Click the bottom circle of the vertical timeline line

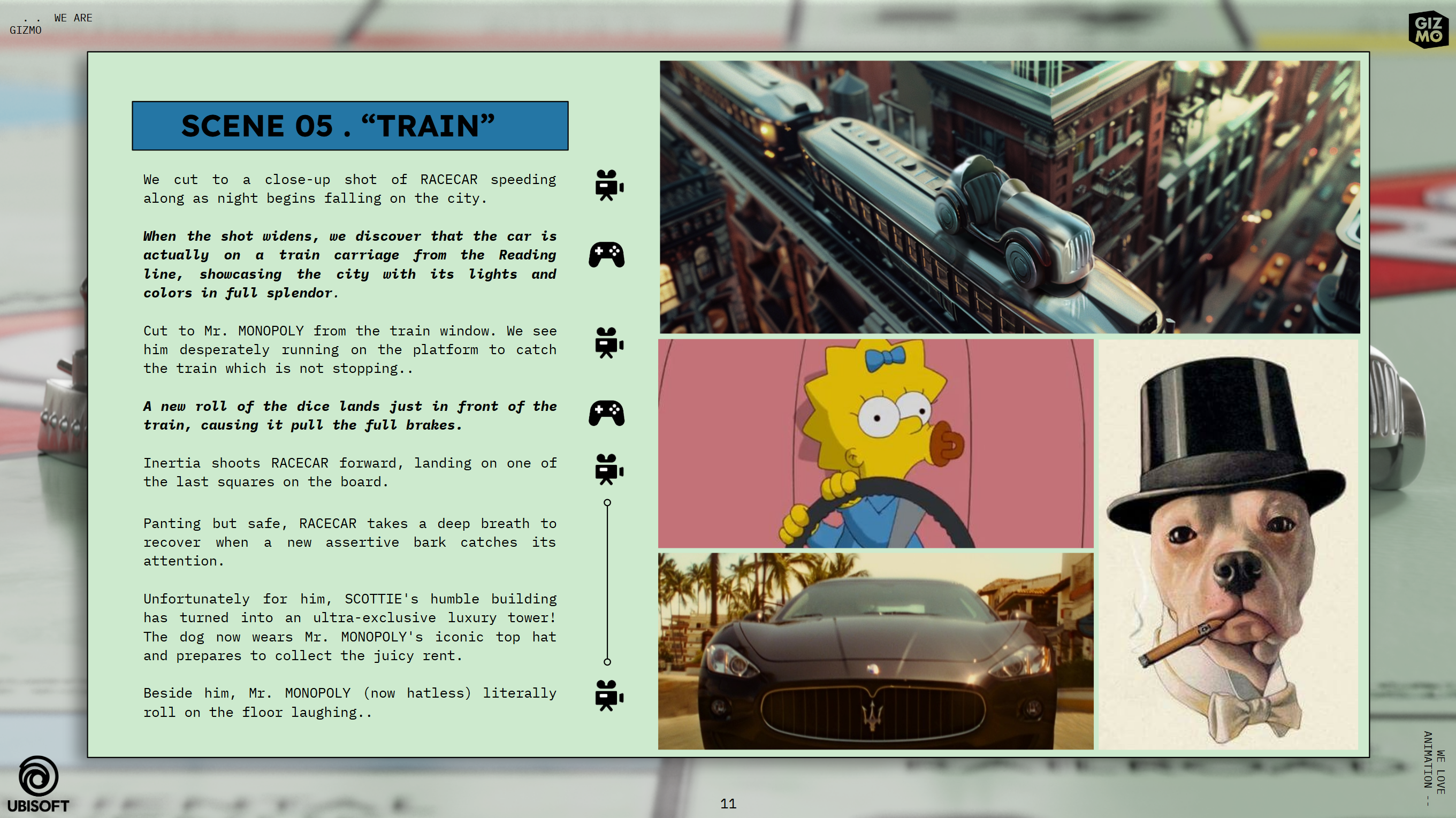tap(607, 662)
